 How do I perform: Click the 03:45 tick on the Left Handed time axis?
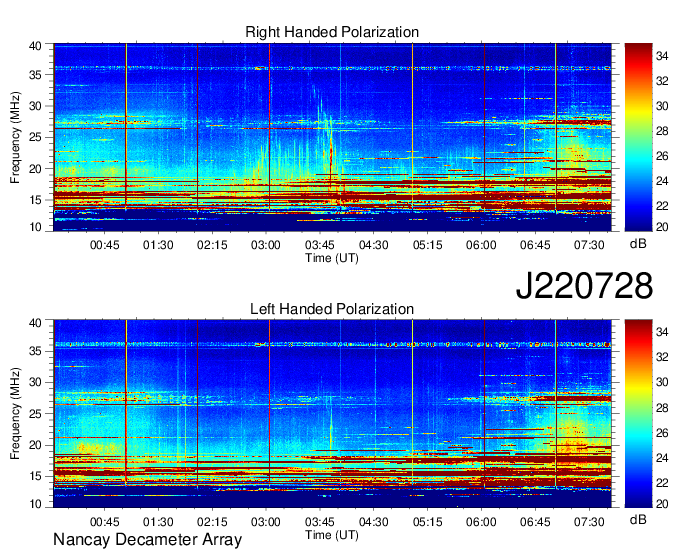point(320,522)
